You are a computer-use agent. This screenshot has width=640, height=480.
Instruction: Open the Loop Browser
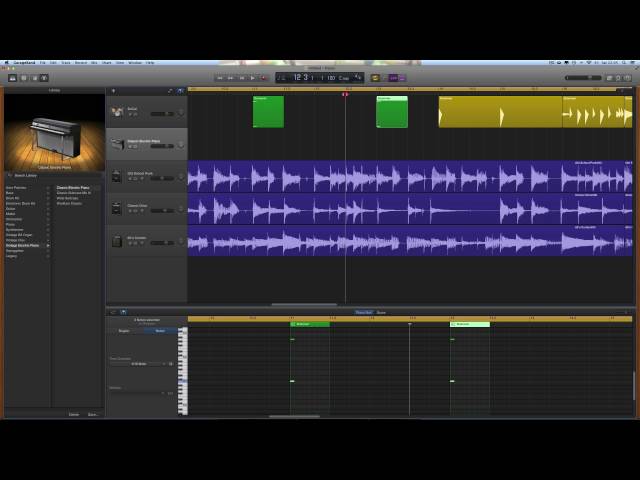click(618, 78)
